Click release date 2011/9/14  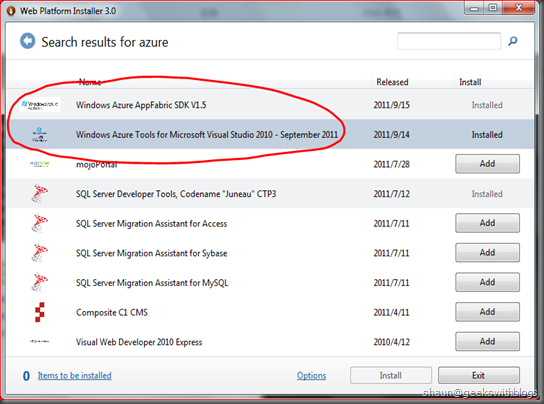tap(391, 135)
